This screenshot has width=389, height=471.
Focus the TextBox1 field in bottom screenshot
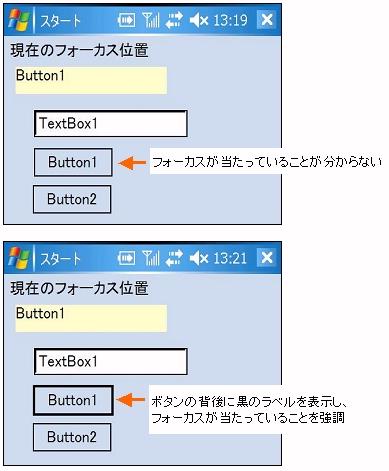(x=111, y=362)
